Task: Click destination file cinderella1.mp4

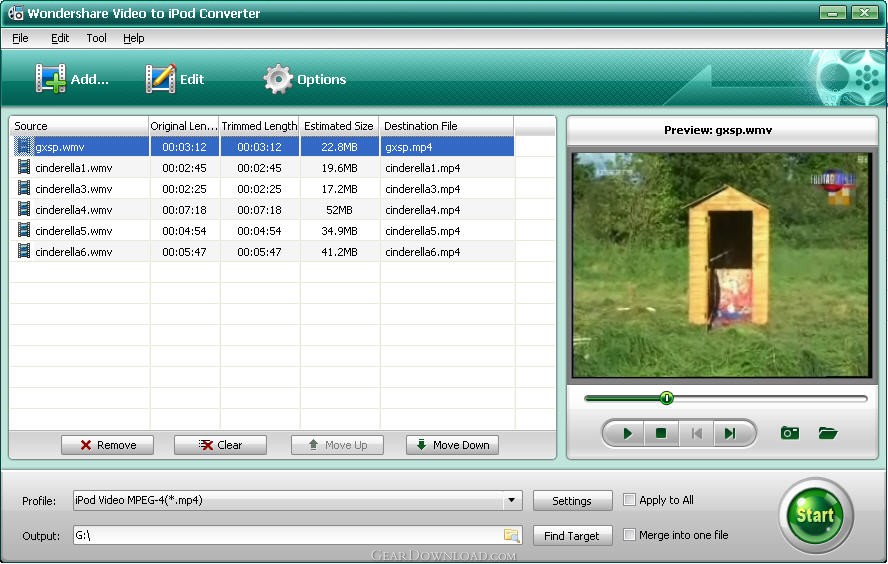Action: pyautogui.click(x=422, y=168)
